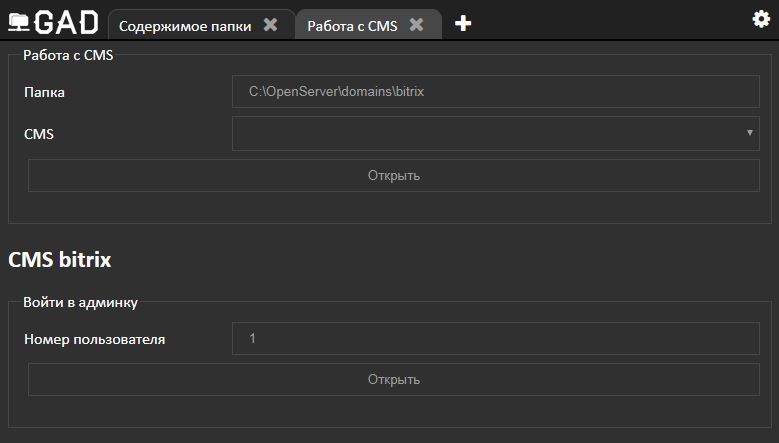This screenshot has width=779, height=443.
Task: Select the Работа с CMS tab
Action: point(352,26)
